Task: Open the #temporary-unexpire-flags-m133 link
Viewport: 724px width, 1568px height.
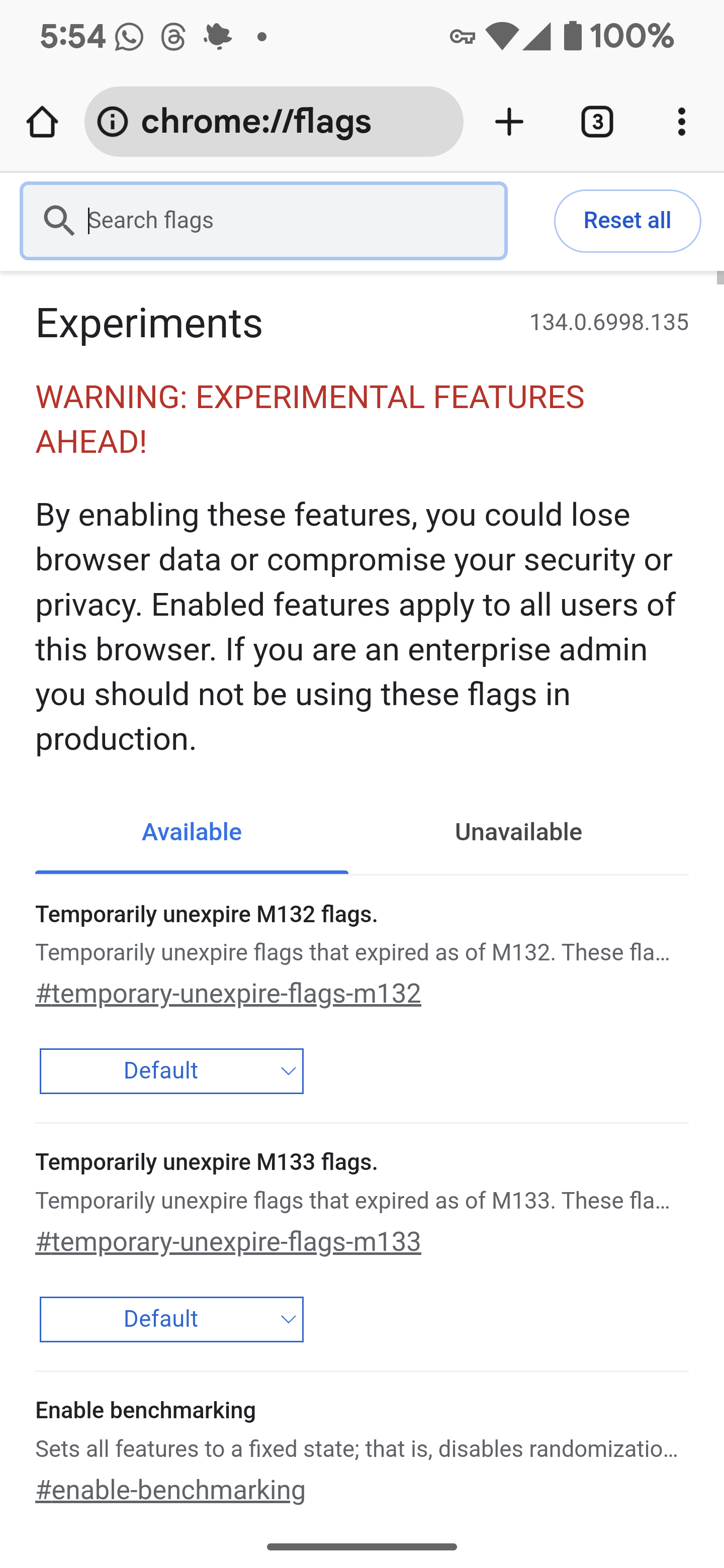Action: click(x=228, y=1242)
